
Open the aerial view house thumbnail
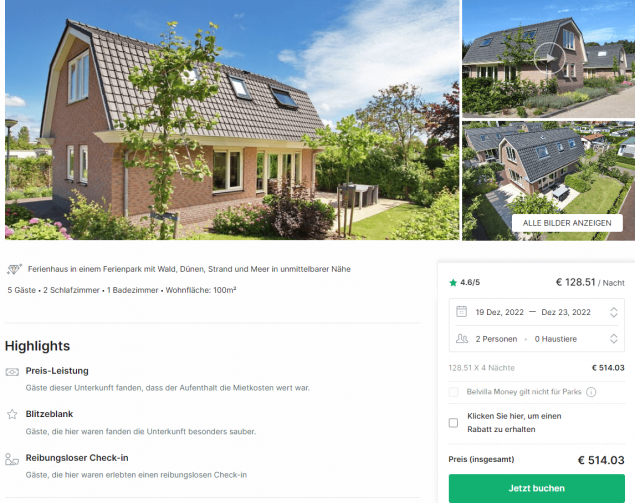(549, 181)
